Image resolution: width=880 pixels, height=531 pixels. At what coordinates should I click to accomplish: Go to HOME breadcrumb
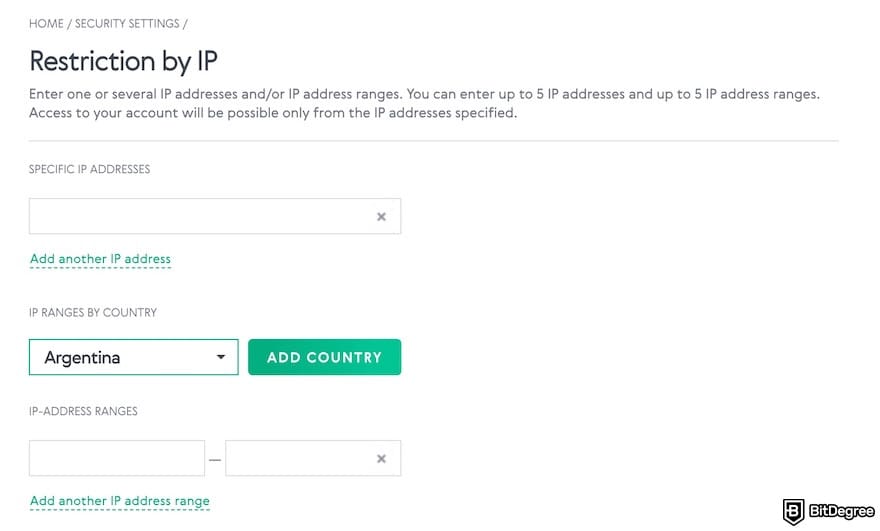pyautogui.click(x=46, y=23)
